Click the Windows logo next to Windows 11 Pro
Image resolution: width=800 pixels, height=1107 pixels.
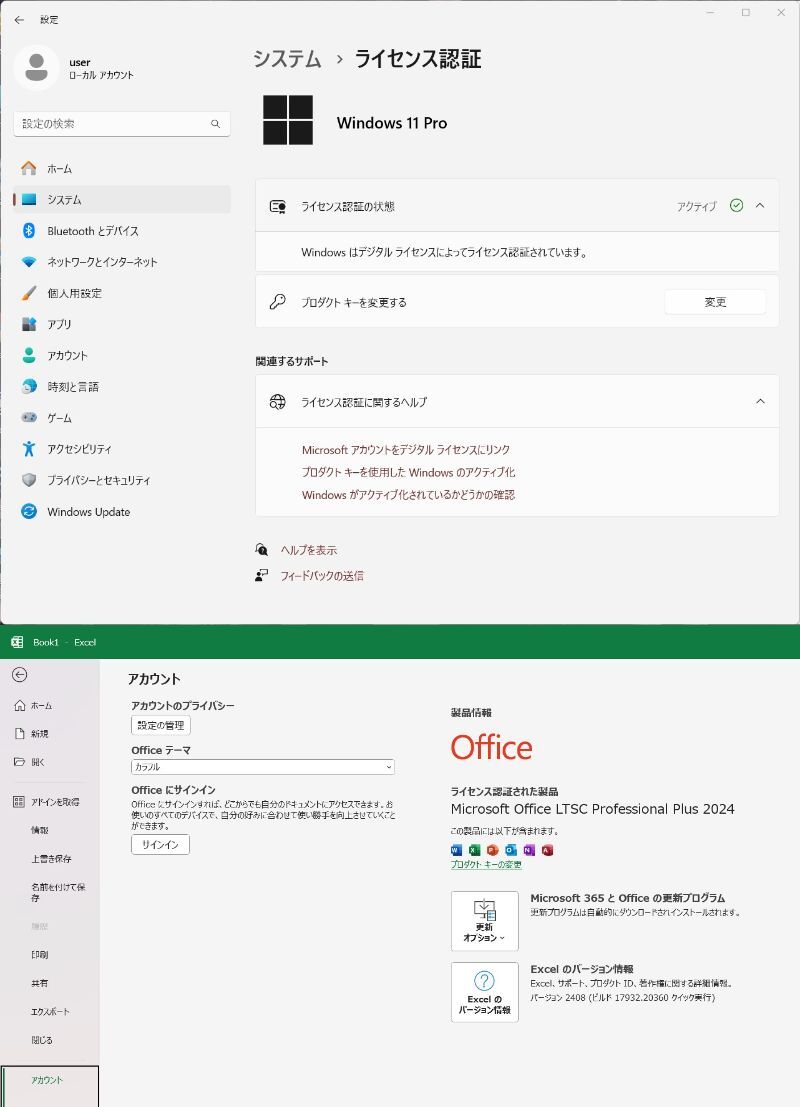tap(288, 120)
